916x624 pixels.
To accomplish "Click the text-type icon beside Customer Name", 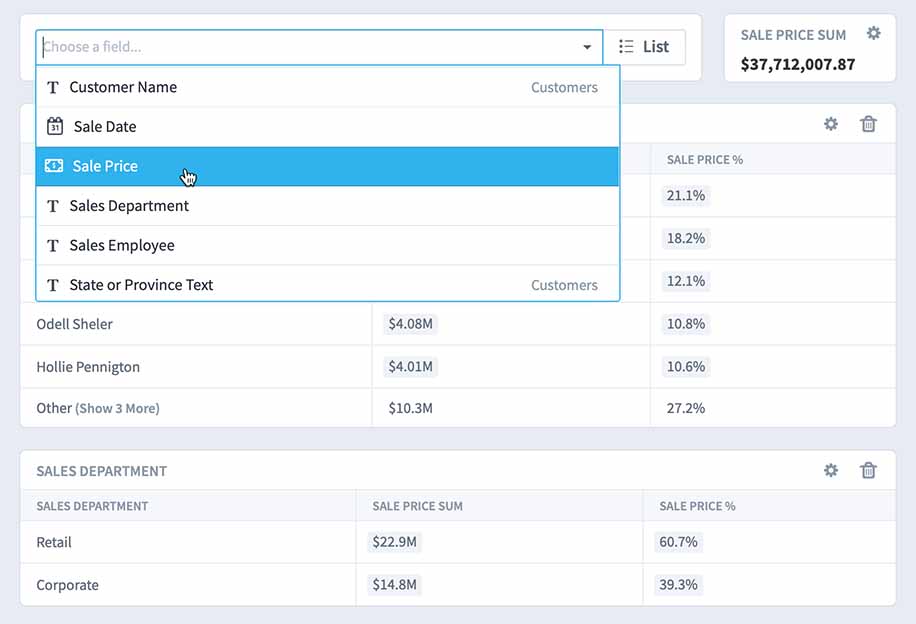I will [53, 87].
